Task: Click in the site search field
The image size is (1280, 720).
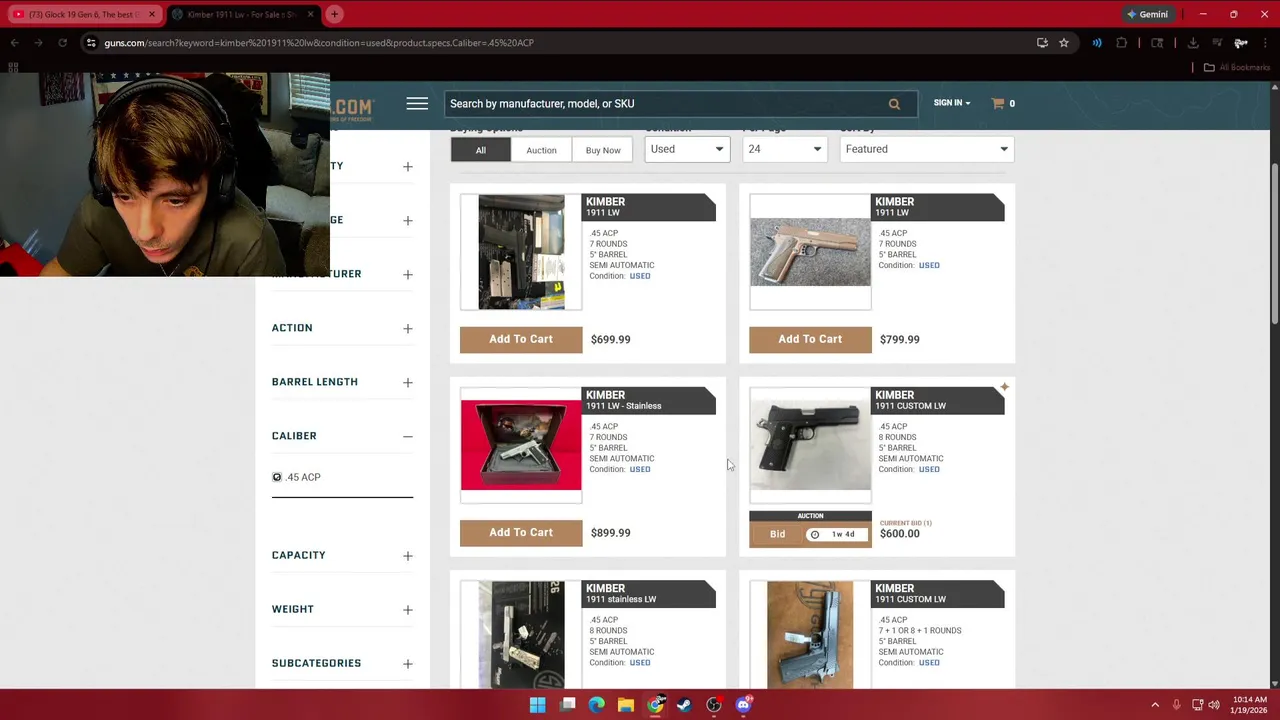Action: click(665, 104)
